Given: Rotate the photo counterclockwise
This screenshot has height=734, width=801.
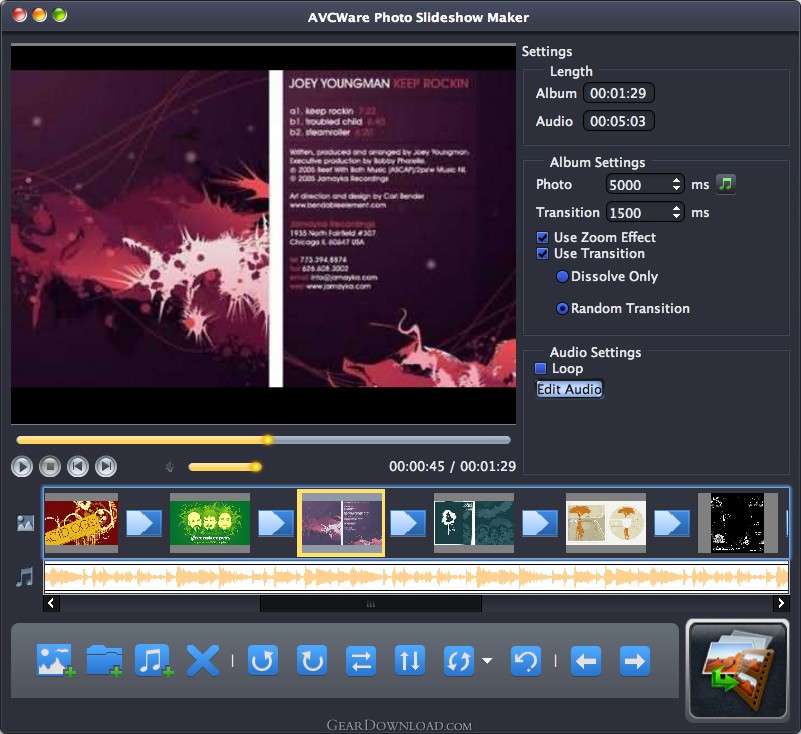Looking at the screenshot, I should coord(263,660).
